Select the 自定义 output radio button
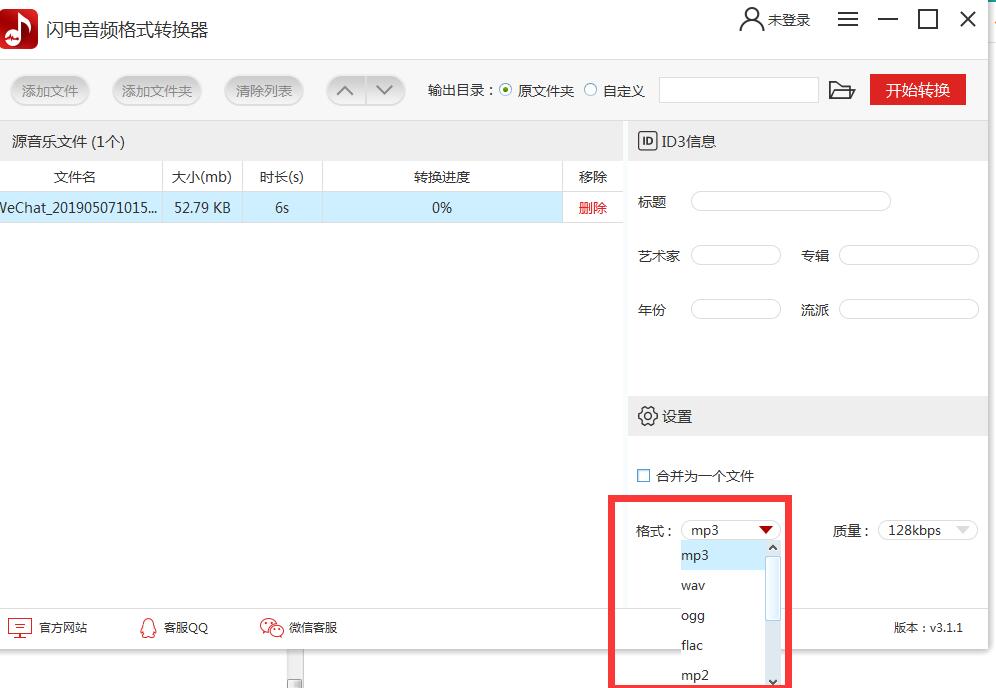 590,89
